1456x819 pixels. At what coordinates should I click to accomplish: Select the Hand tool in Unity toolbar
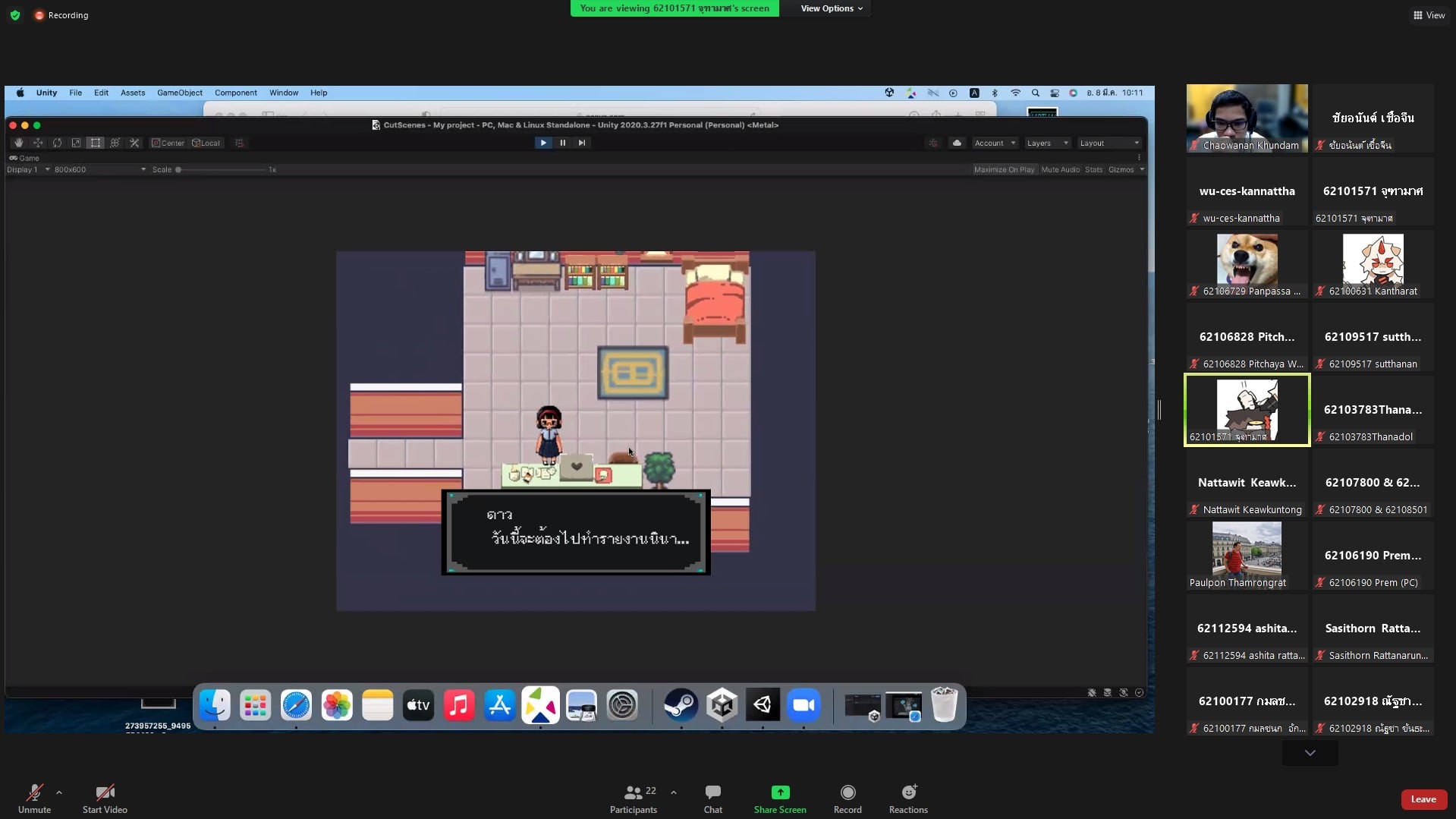coord(19,143)
